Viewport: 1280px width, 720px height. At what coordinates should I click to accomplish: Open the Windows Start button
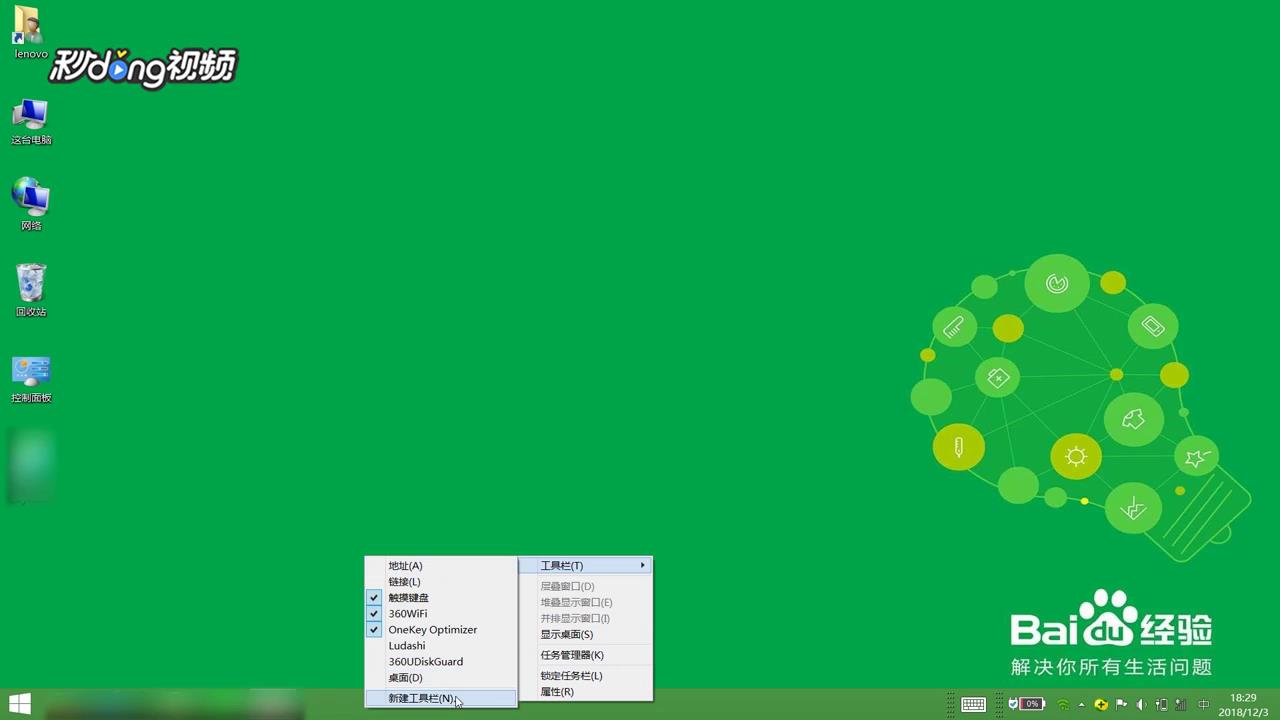[19, 704]
